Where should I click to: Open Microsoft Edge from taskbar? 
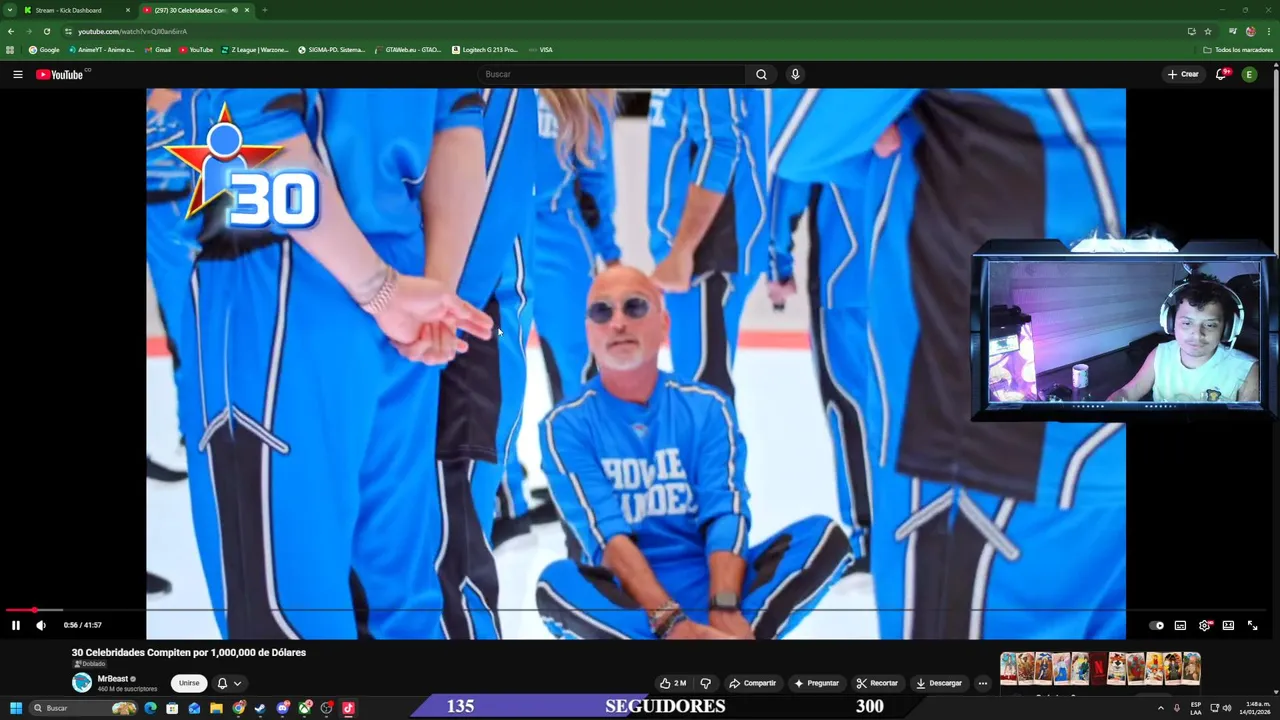(150, 708)
